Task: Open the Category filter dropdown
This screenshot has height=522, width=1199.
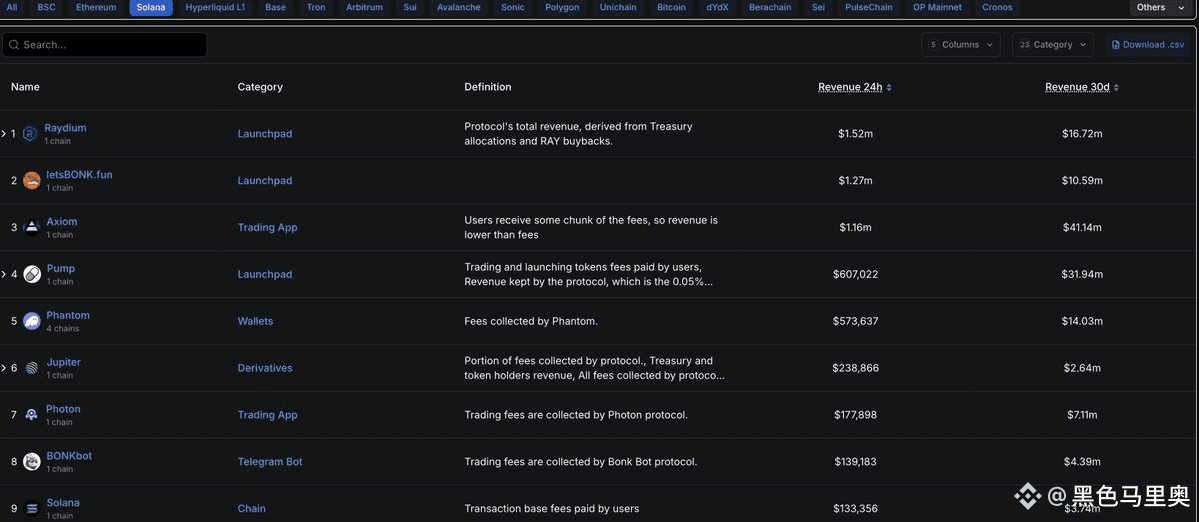Action: [1054, 45]
